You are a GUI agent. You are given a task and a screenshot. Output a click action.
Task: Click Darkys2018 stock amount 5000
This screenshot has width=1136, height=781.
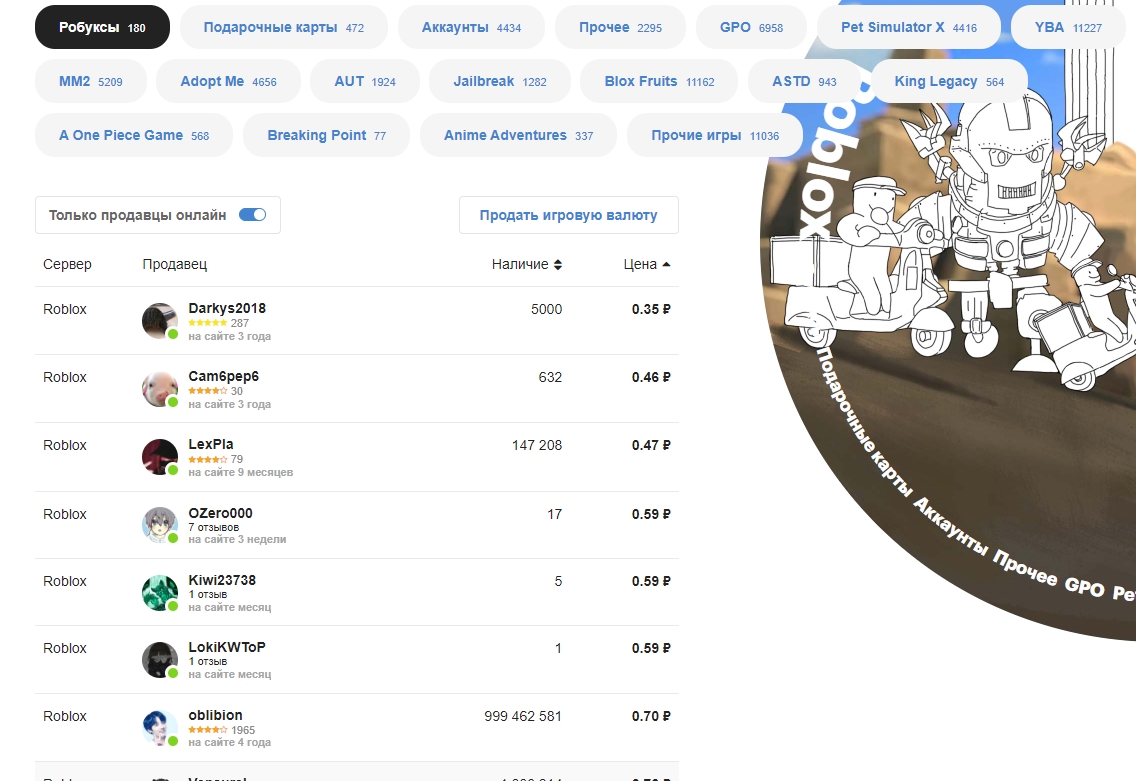(546, 309)
